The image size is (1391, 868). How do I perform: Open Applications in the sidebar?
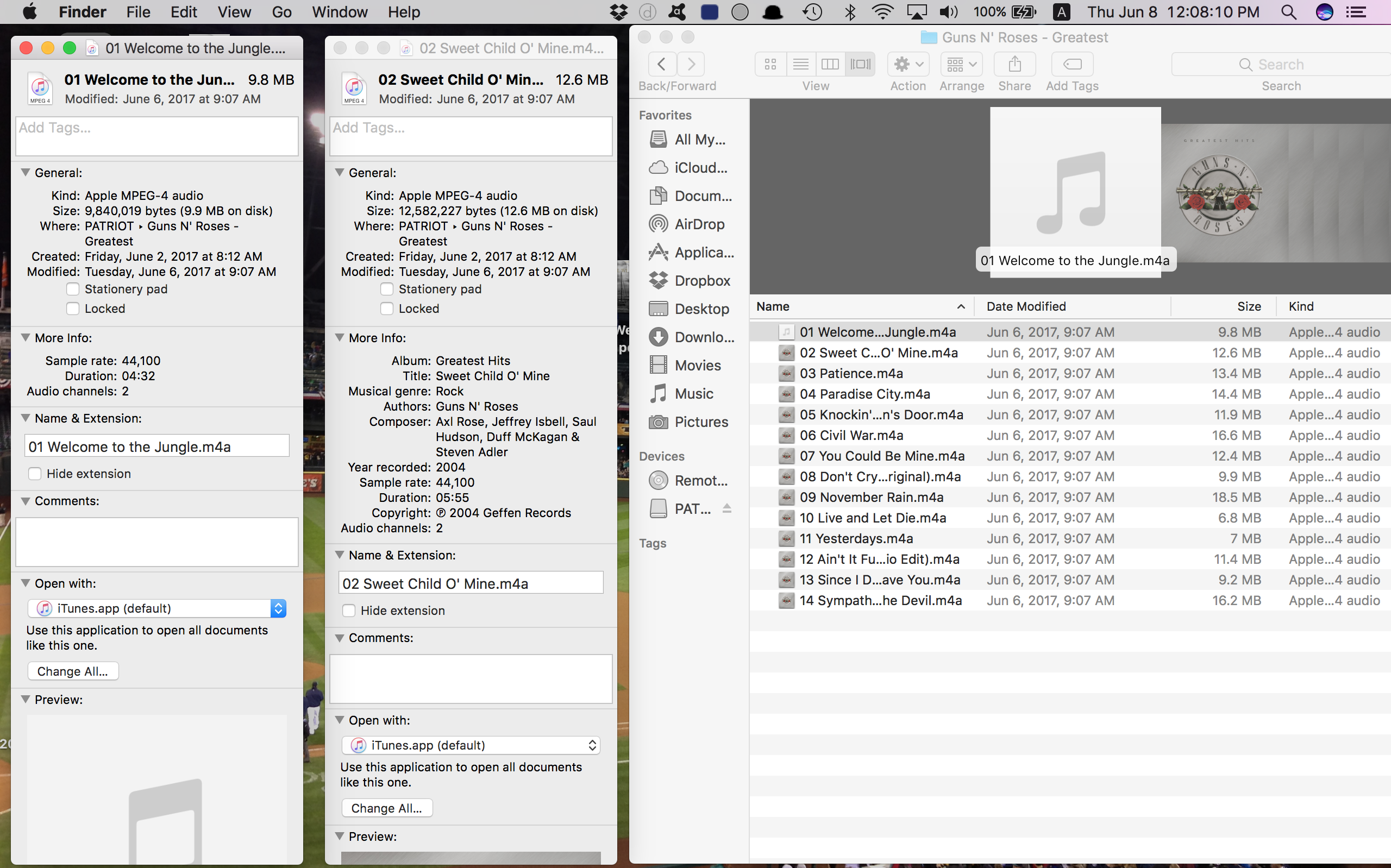691,253
